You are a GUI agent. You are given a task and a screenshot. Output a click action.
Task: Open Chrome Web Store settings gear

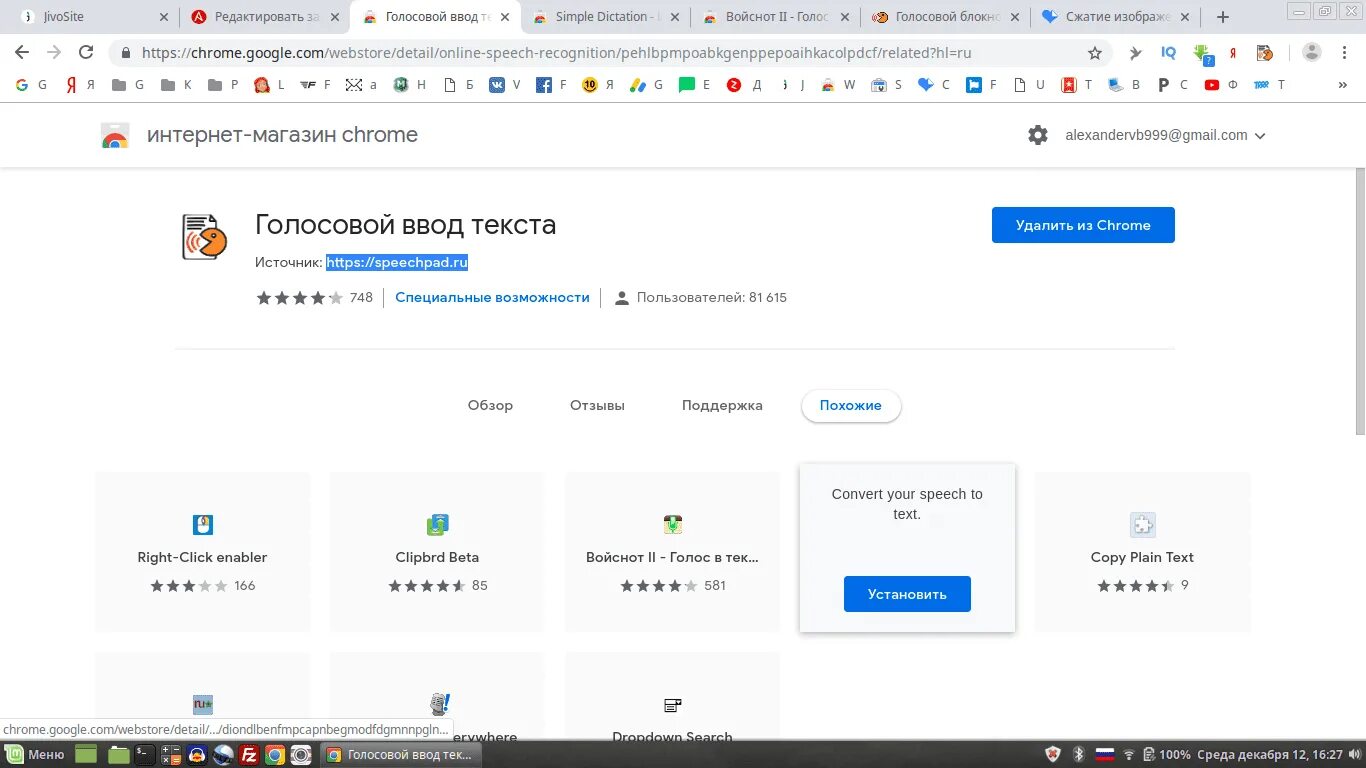pyautogui.click(x=1038, y=135)
